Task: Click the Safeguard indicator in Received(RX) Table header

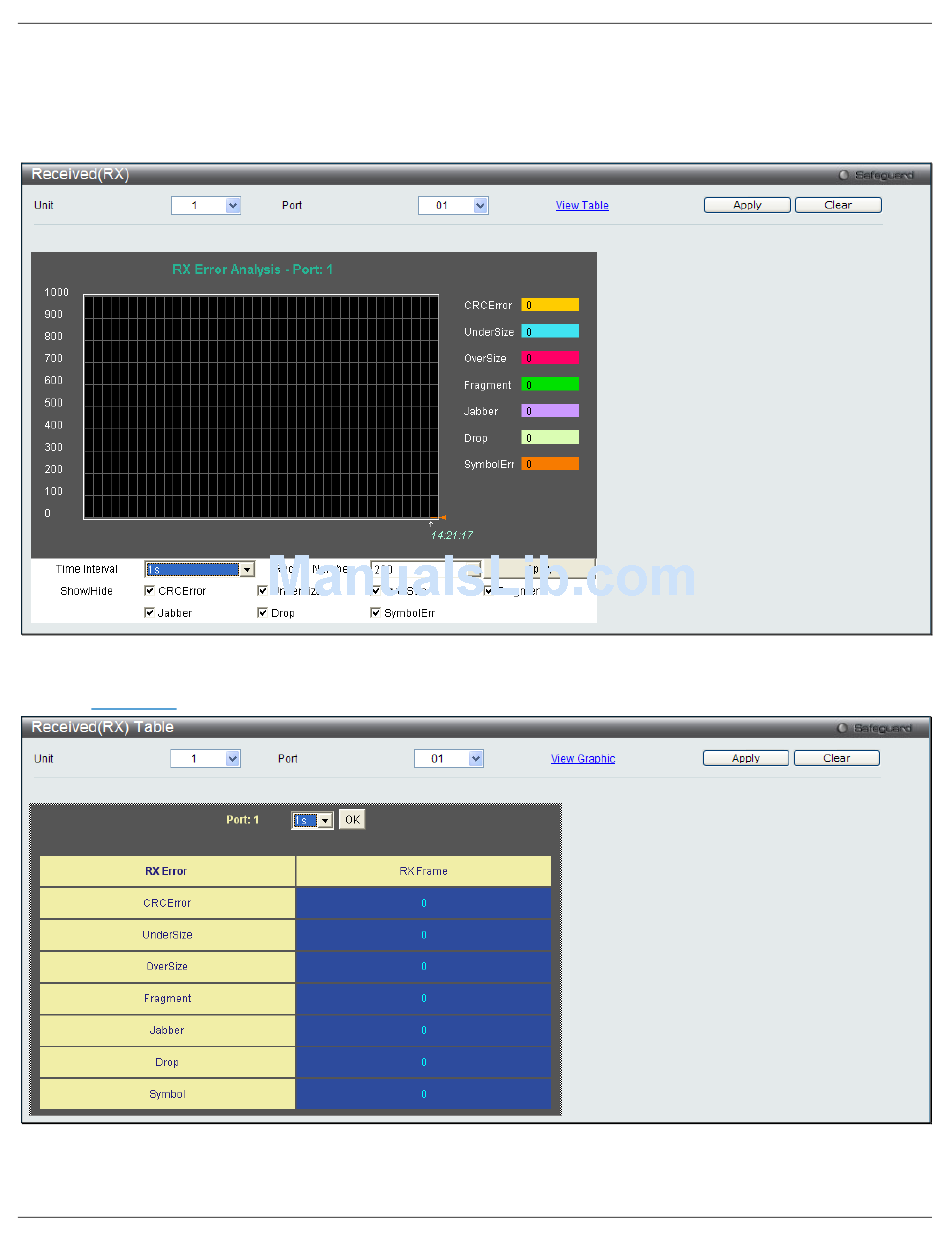Action: (x=874, y=728)
